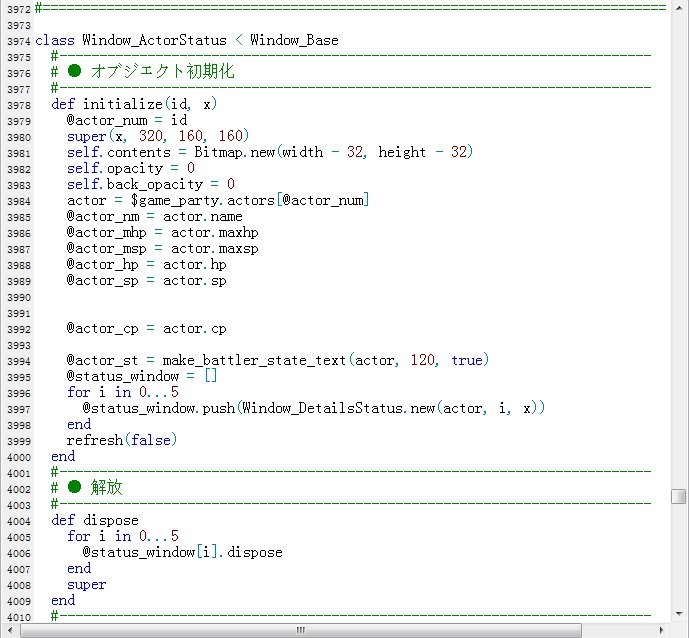Click the horizontal scrollbar left arrow
689x638 pixels.
click(x=10, y=630)
